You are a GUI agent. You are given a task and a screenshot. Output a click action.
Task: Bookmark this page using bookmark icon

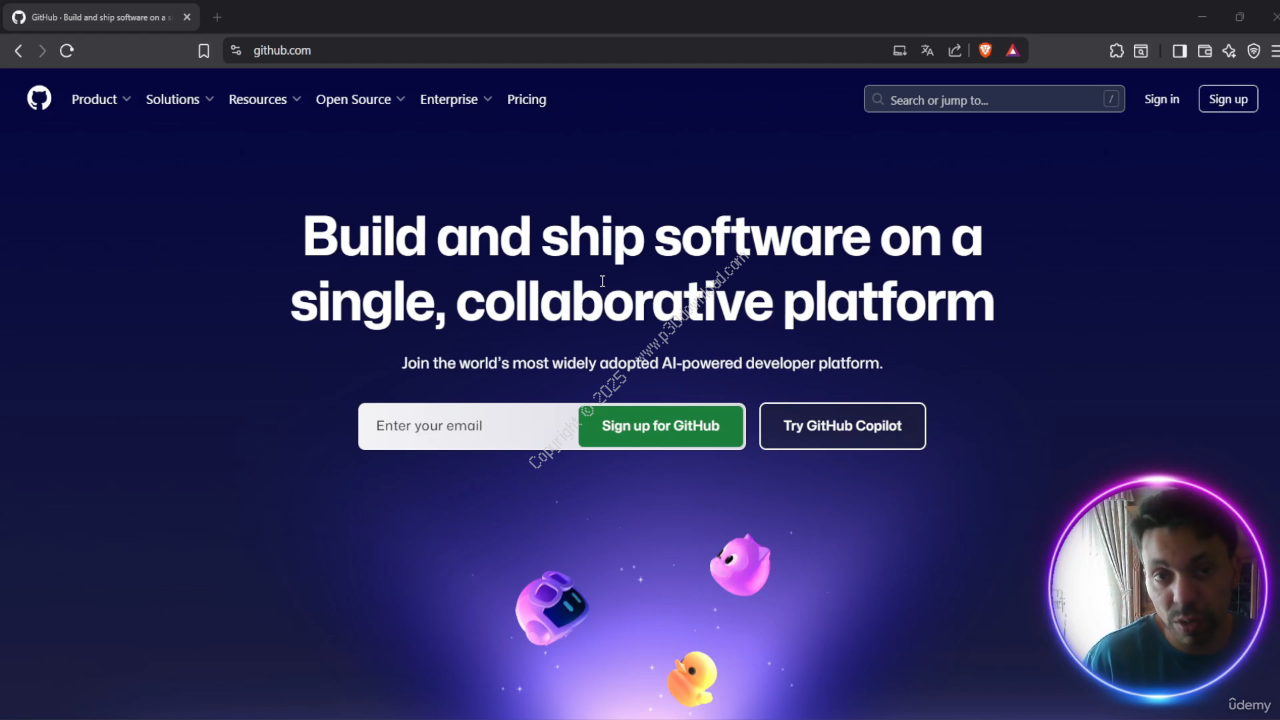[x=204, y=51]
